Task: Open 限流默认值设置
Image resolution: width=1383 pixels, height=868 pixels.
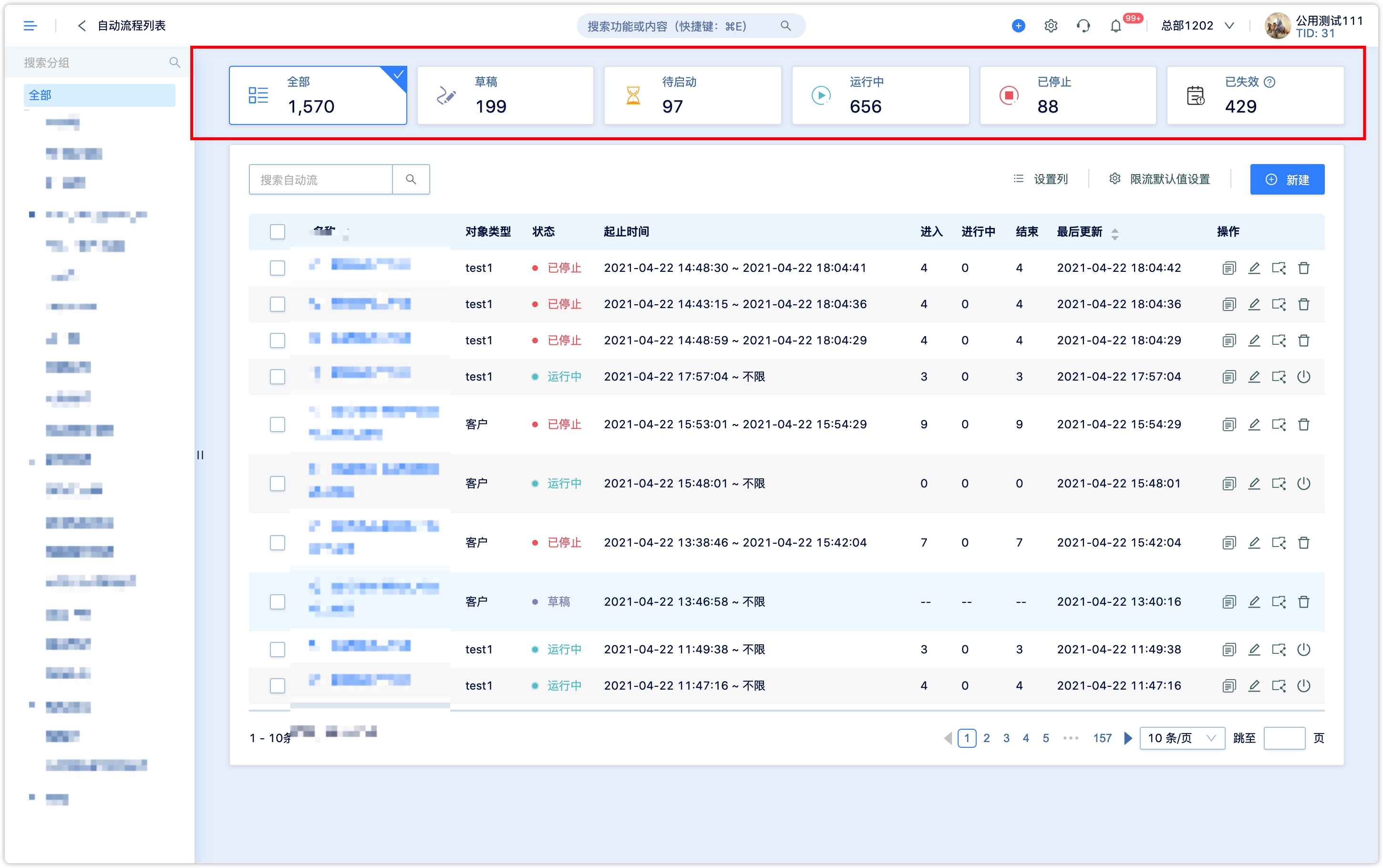Action: [1159, 179]
